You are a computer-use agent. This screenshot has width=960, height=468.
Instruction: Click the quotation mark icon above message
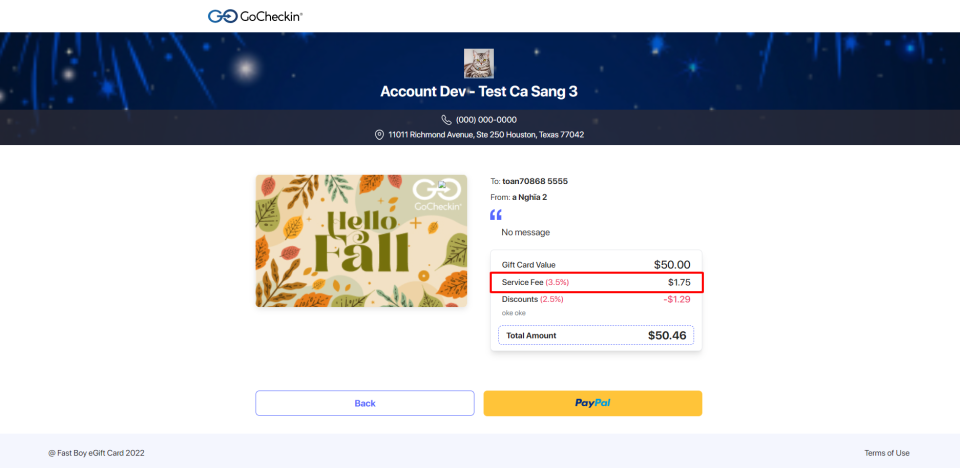coord(496,215)
